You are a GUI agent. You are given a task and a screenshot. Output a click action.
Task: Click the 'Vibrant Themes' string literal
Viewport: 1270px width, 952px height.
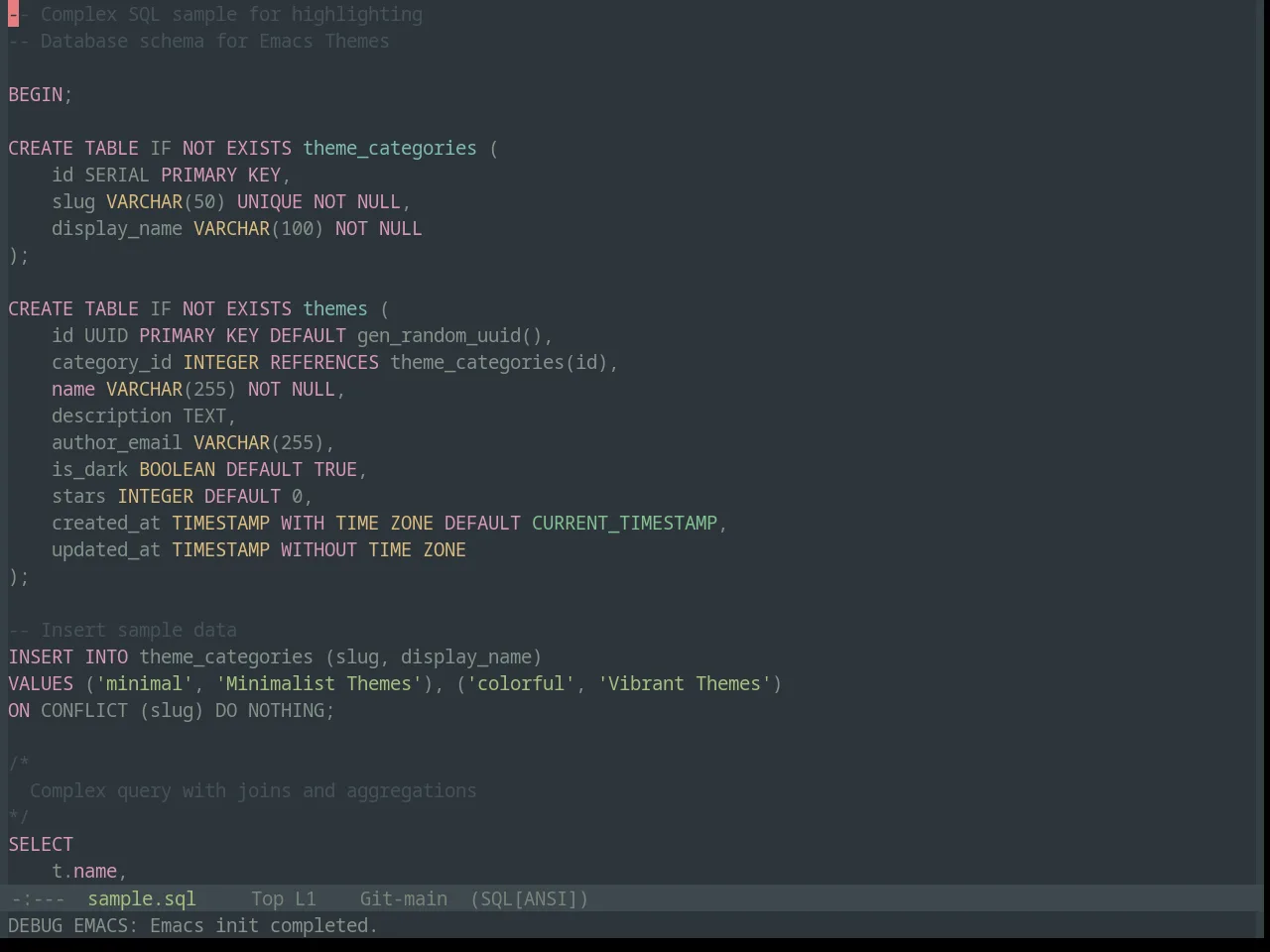[685, 683]
